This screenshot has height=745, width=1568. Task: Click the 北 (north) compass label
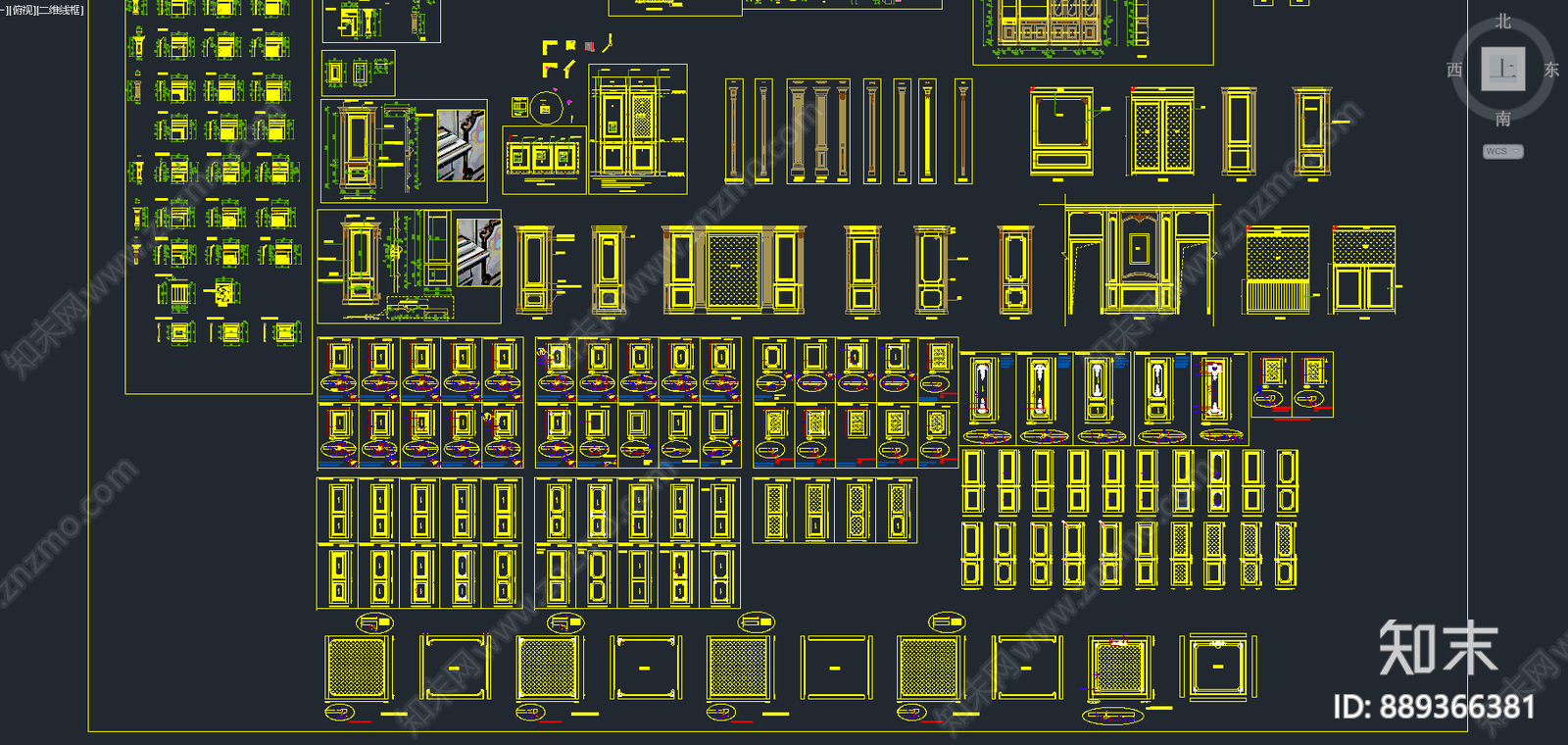[1502, 22]
